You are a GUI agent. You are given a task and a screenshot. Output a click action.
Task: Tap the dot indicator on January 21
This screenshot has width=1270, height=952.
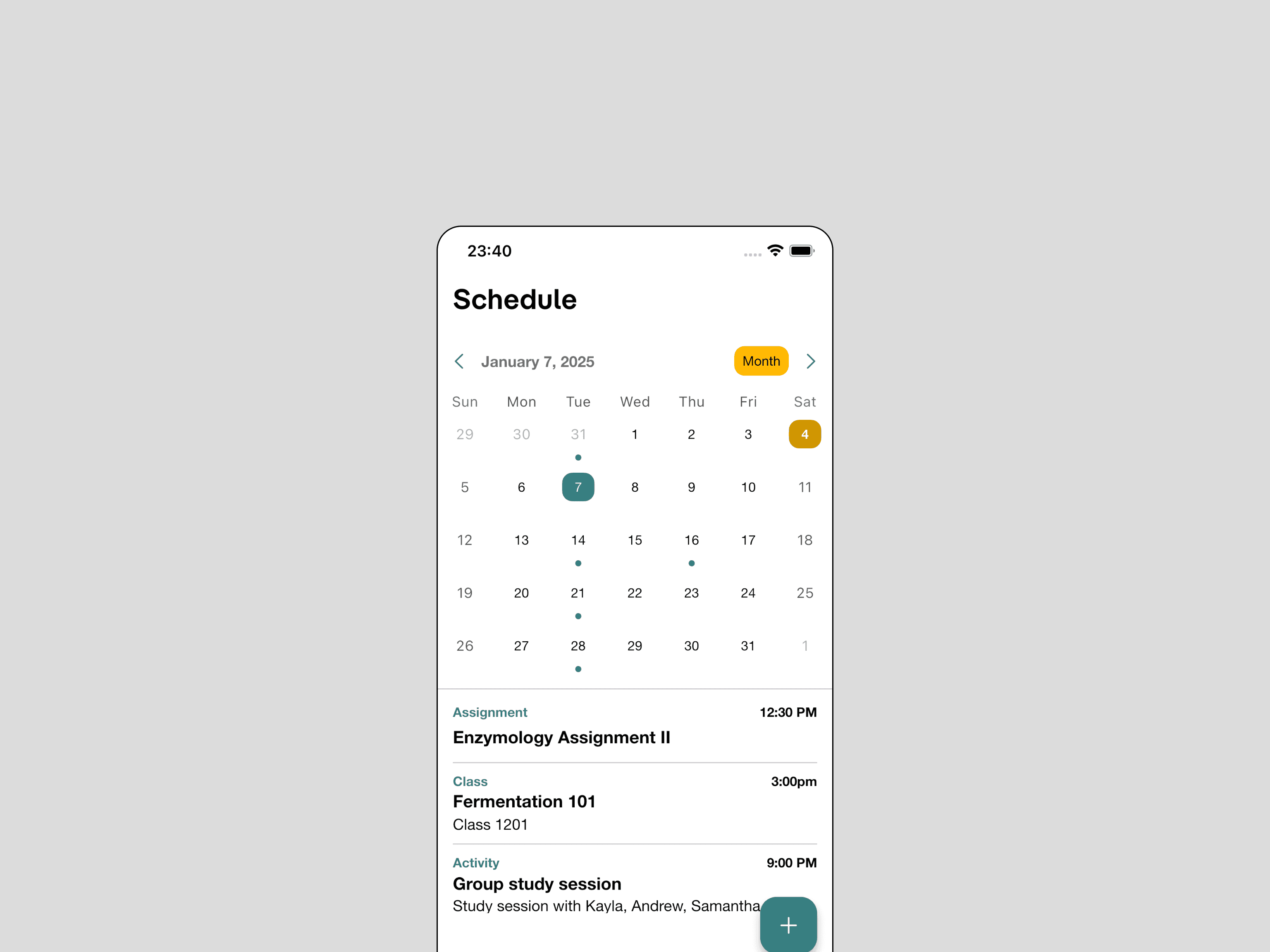click(x=578, y=615)
